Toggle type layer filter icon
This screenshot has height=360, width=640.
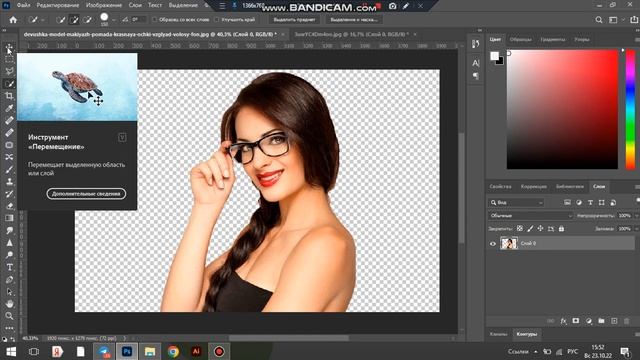[590, 202]
